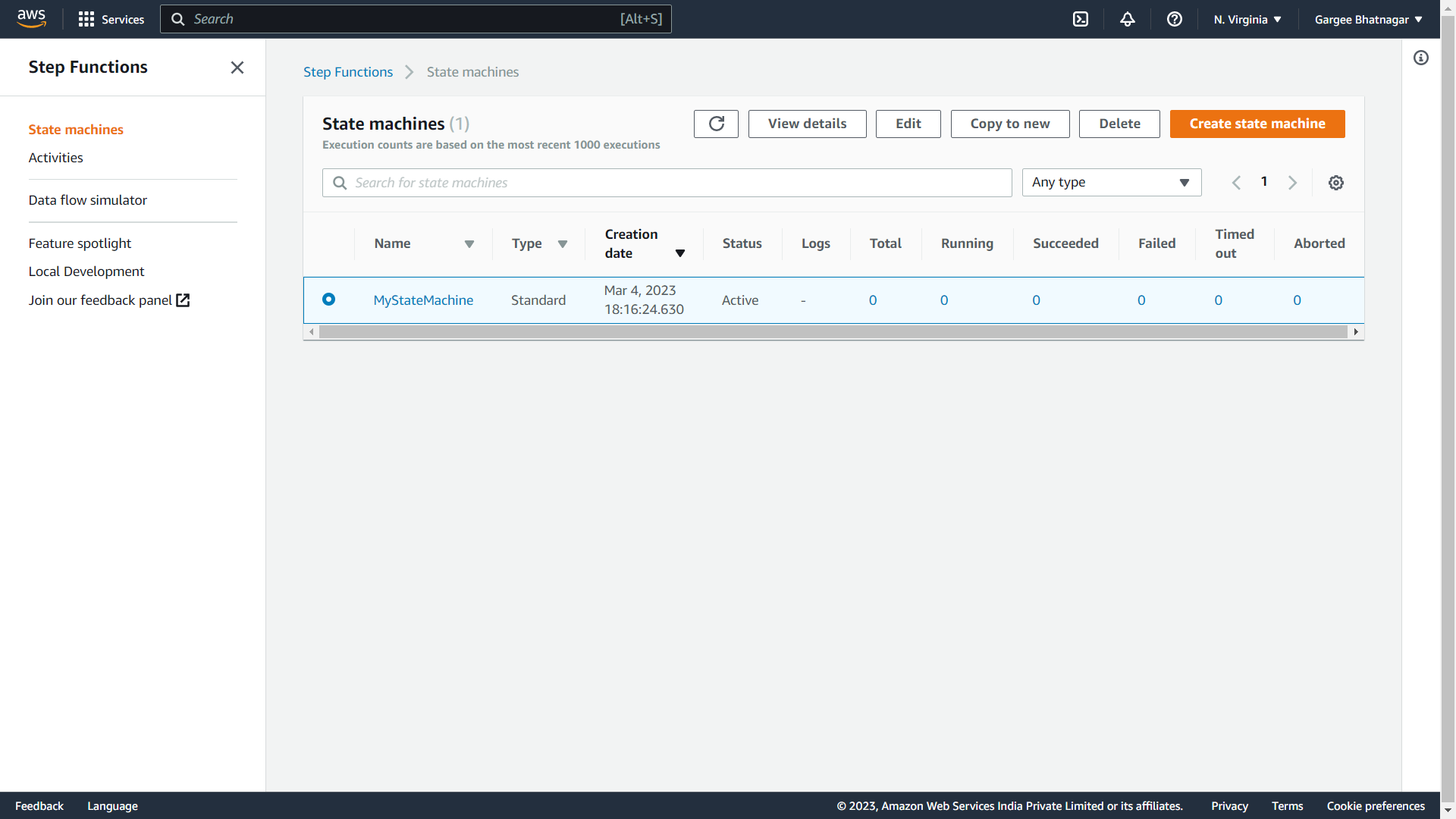Open the N. Virginia region dropdown

click(1247, 19)
